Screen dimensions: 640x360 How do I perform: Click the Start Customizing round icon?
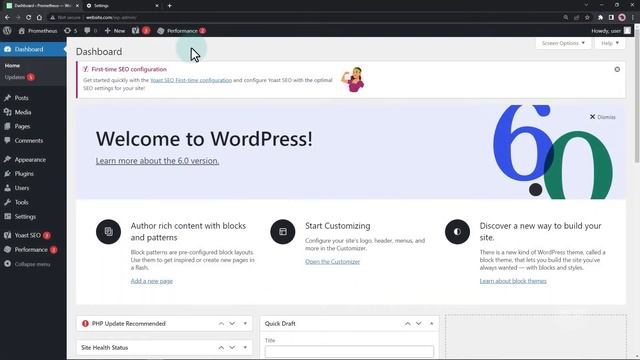(283, 232)
